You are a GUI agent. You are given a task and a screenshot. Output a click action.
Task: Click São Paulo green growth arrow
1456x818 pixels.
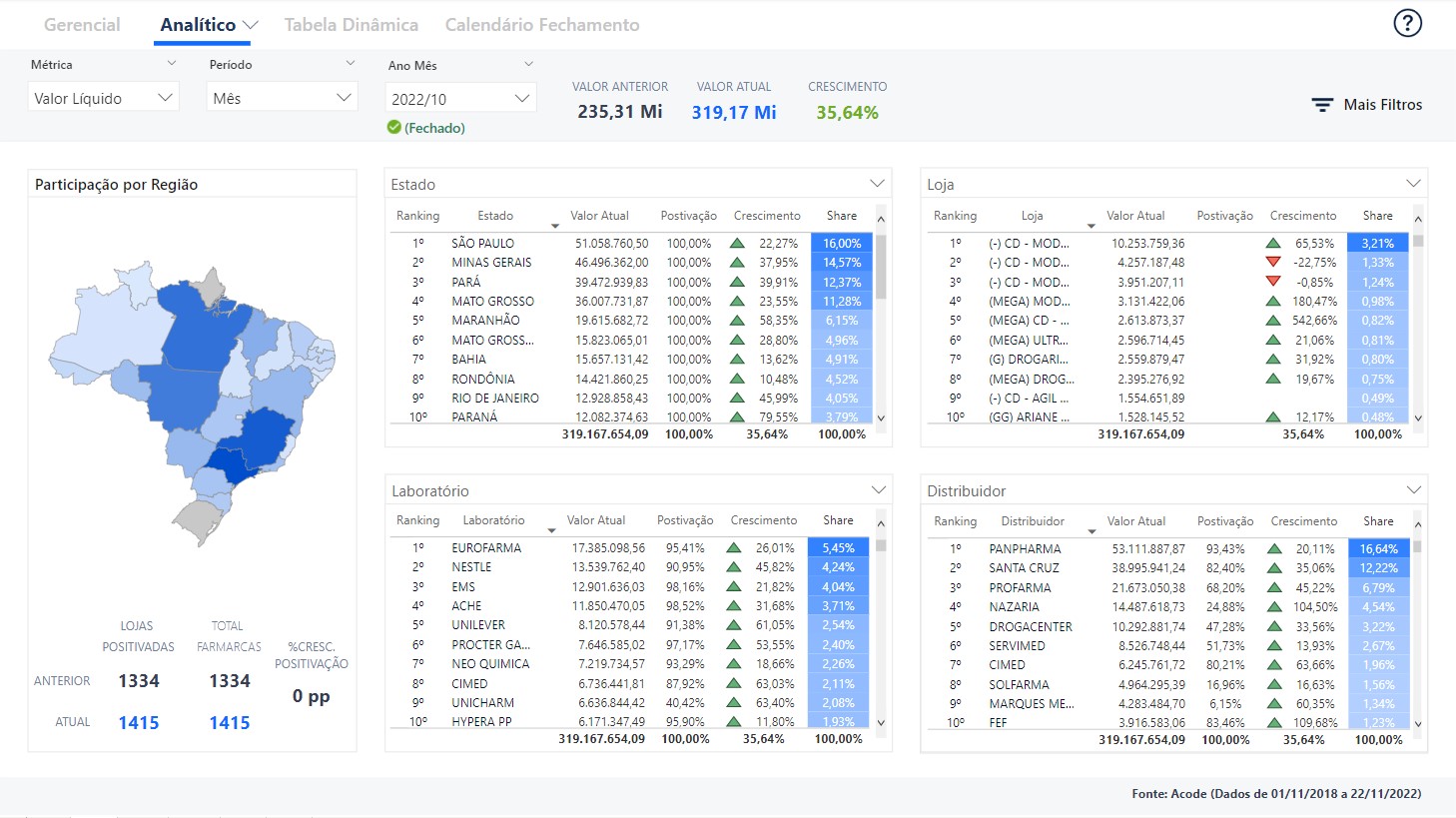pyautogui.click(x=737, y=243)
